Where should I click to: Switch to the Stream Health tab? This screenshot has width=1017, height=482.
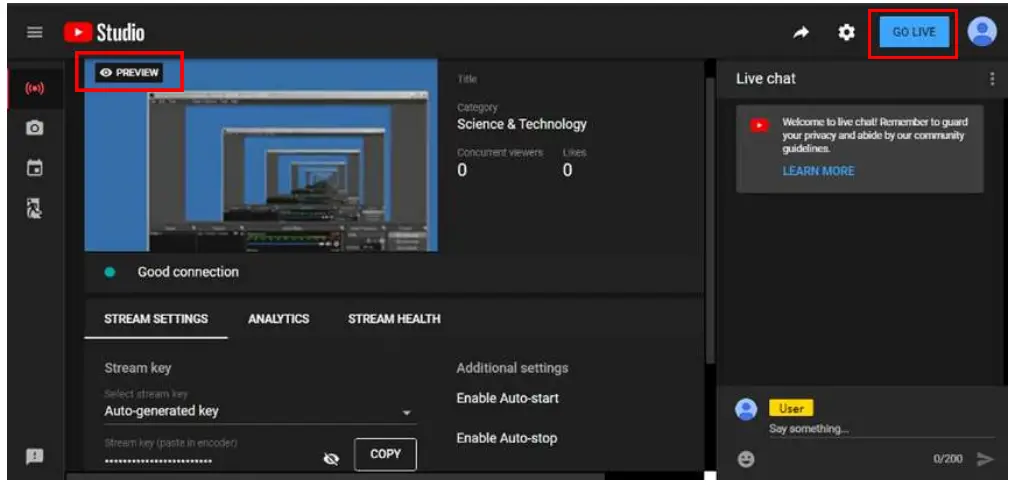394,319
